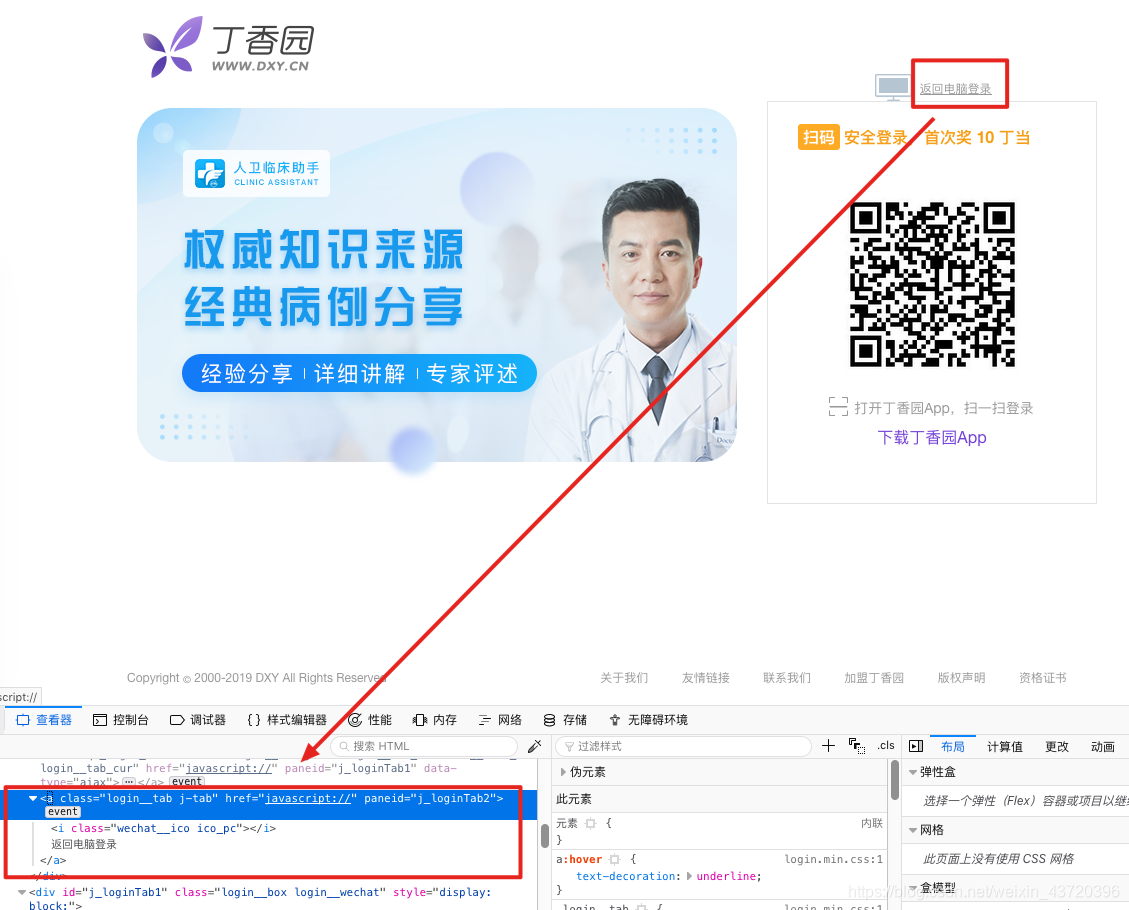The height and width of the screenshot is (910, 1129).
Task: Click the selector highlighter icon beside 元素
Action: coord(590,823)
